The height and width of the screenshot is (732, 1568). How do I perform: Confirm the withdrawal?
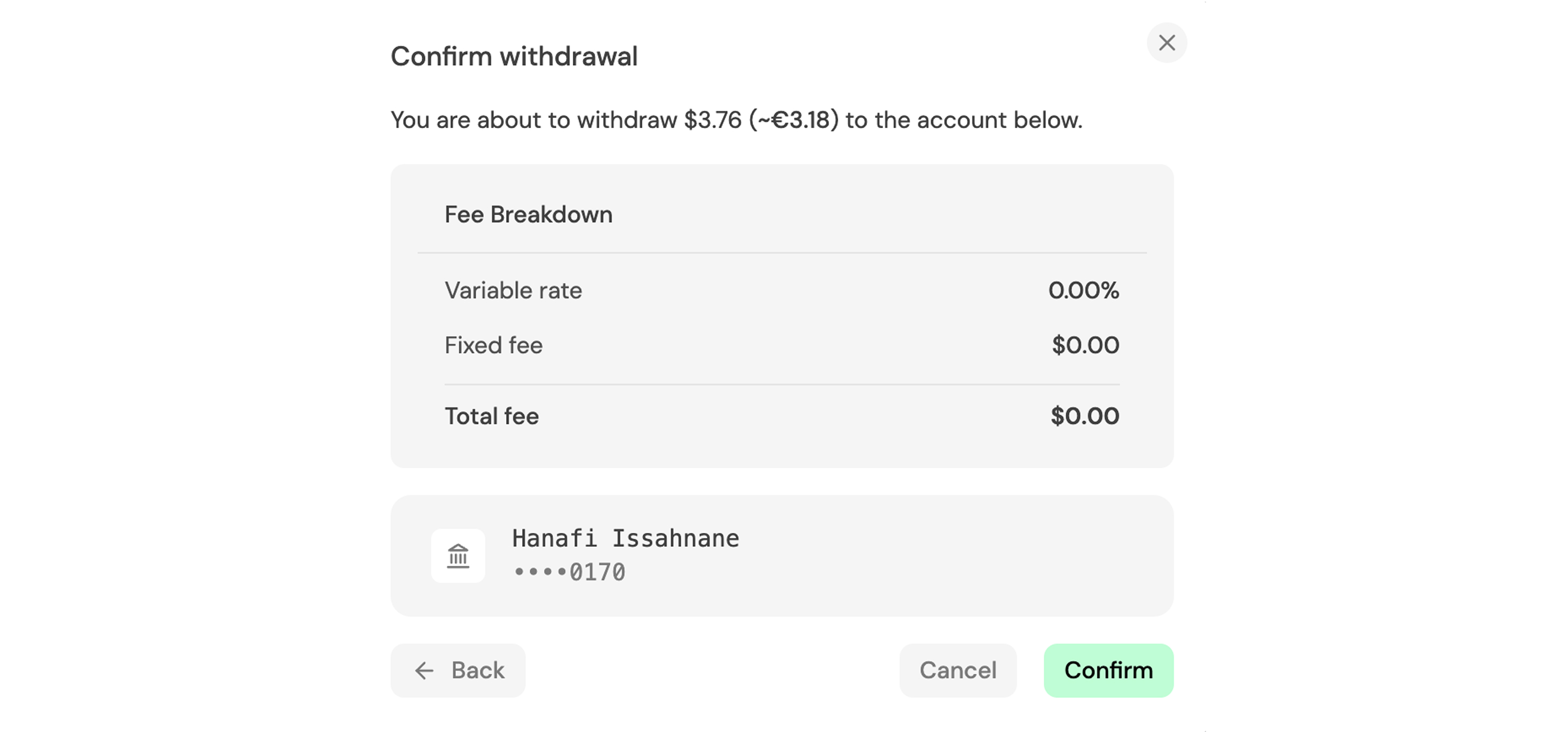pos(1108,671)
